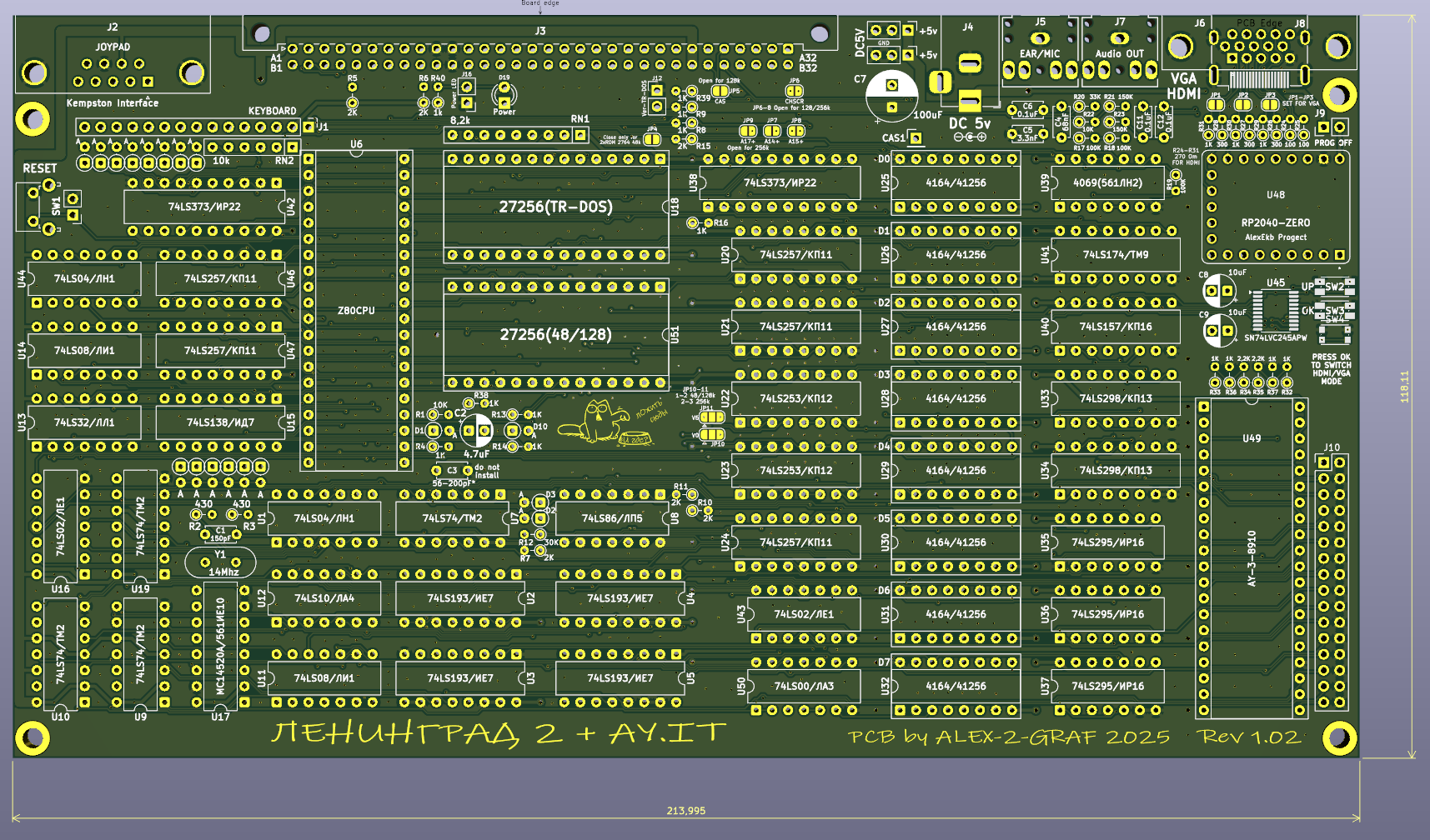
Task: Click the C7 100uF capacitor
Action: [x=891, y=96]
